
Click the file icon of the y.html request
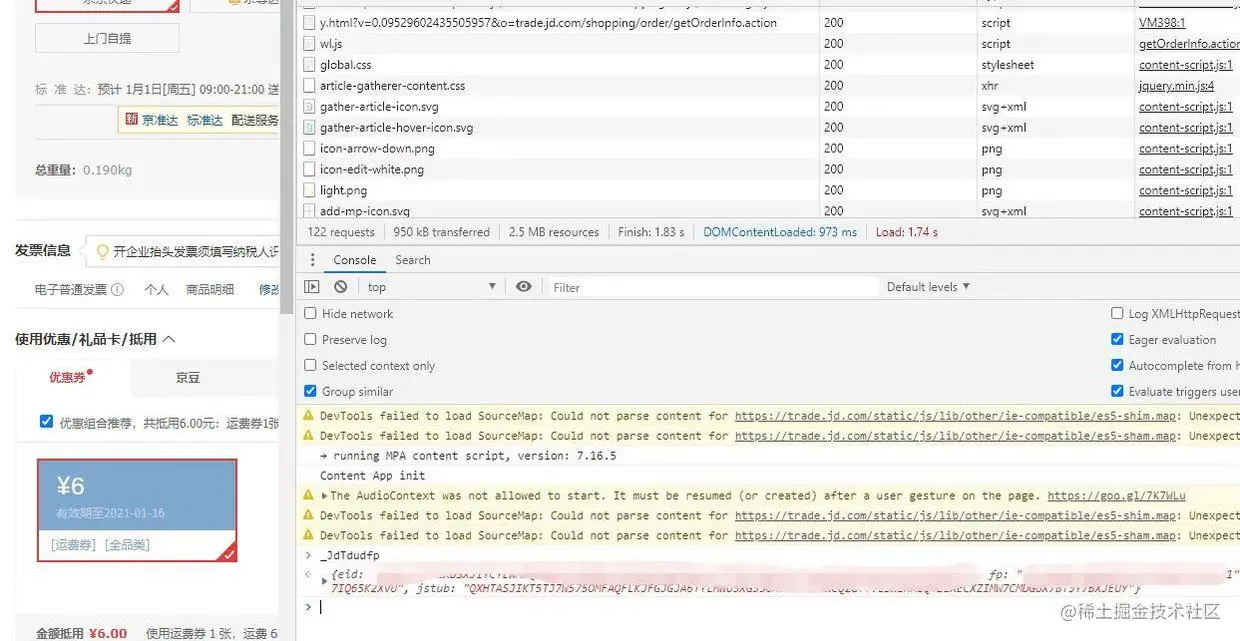tap(310, 23)
